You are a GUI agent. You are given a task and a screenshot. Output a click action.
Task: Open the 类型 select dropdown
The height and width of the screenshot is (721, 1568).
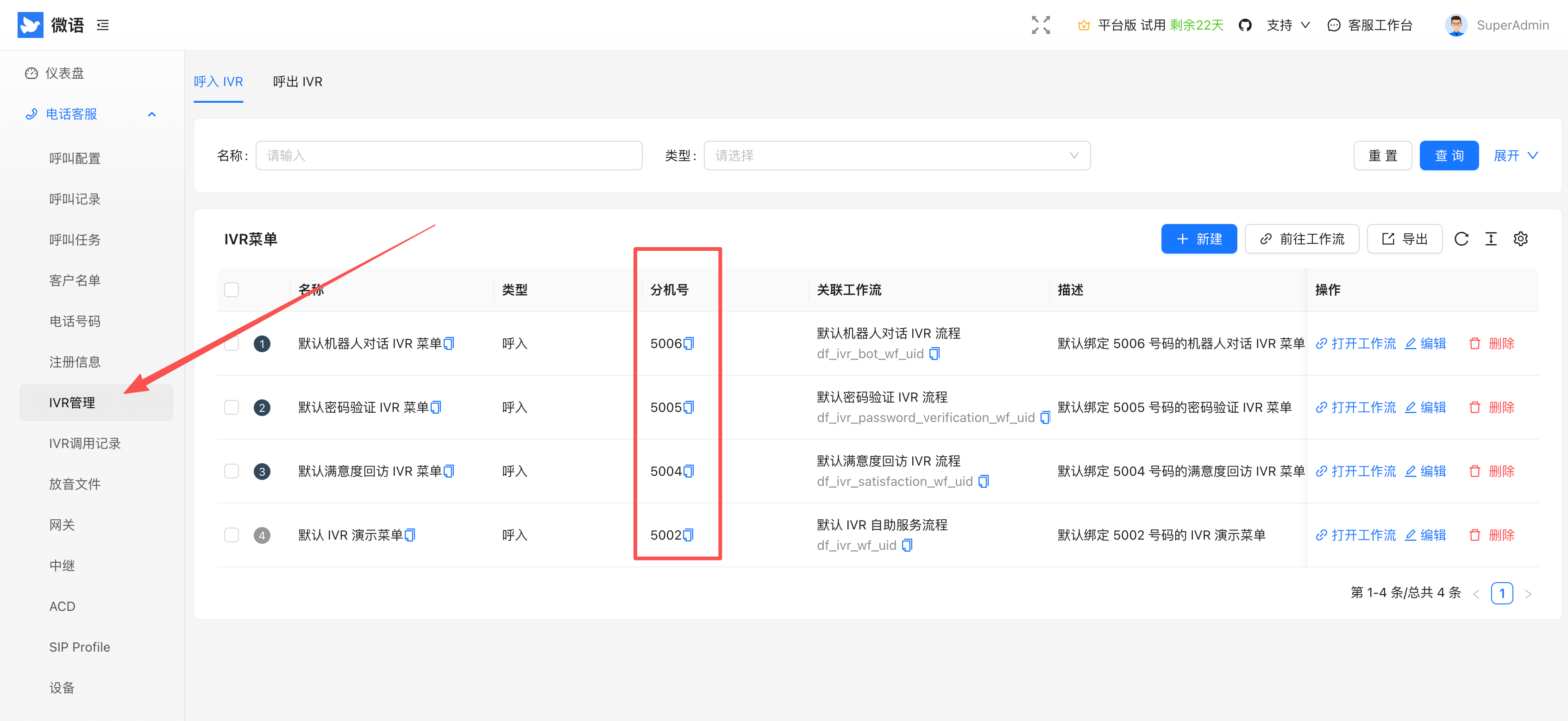(897, 156)
